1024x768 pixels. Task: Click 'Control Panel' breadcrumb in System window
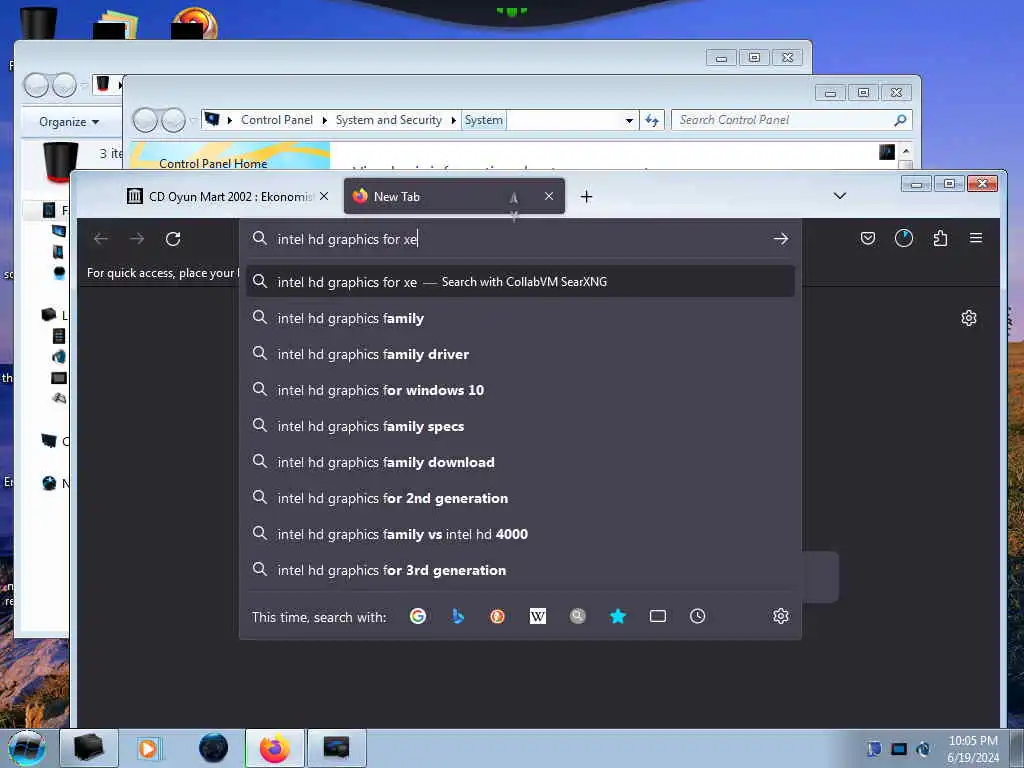[277, 120]
